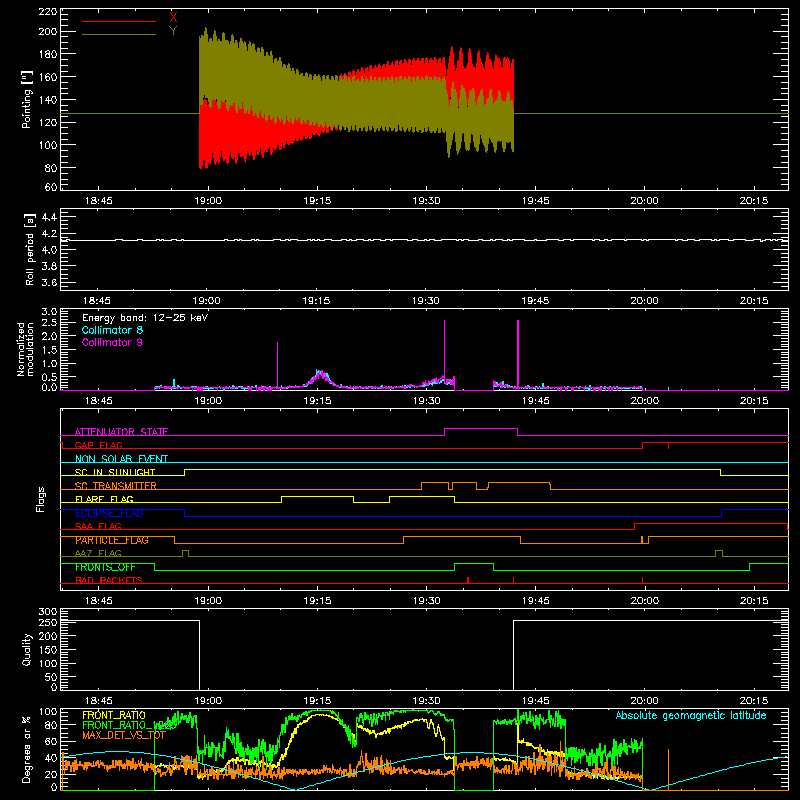Click the NON_SOLAR_EVENT flag label

click(x=121, y=459)
